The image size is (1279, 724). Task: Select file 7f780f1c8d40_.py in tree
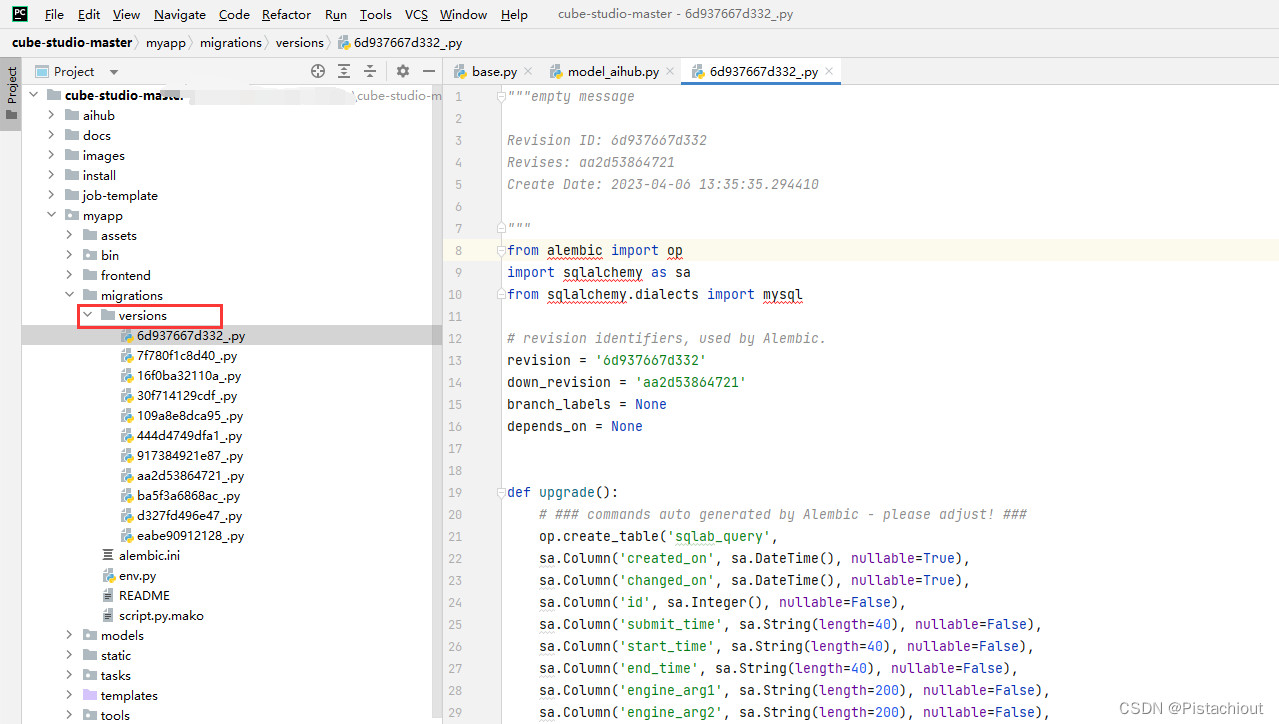click(x=187, y=355)
